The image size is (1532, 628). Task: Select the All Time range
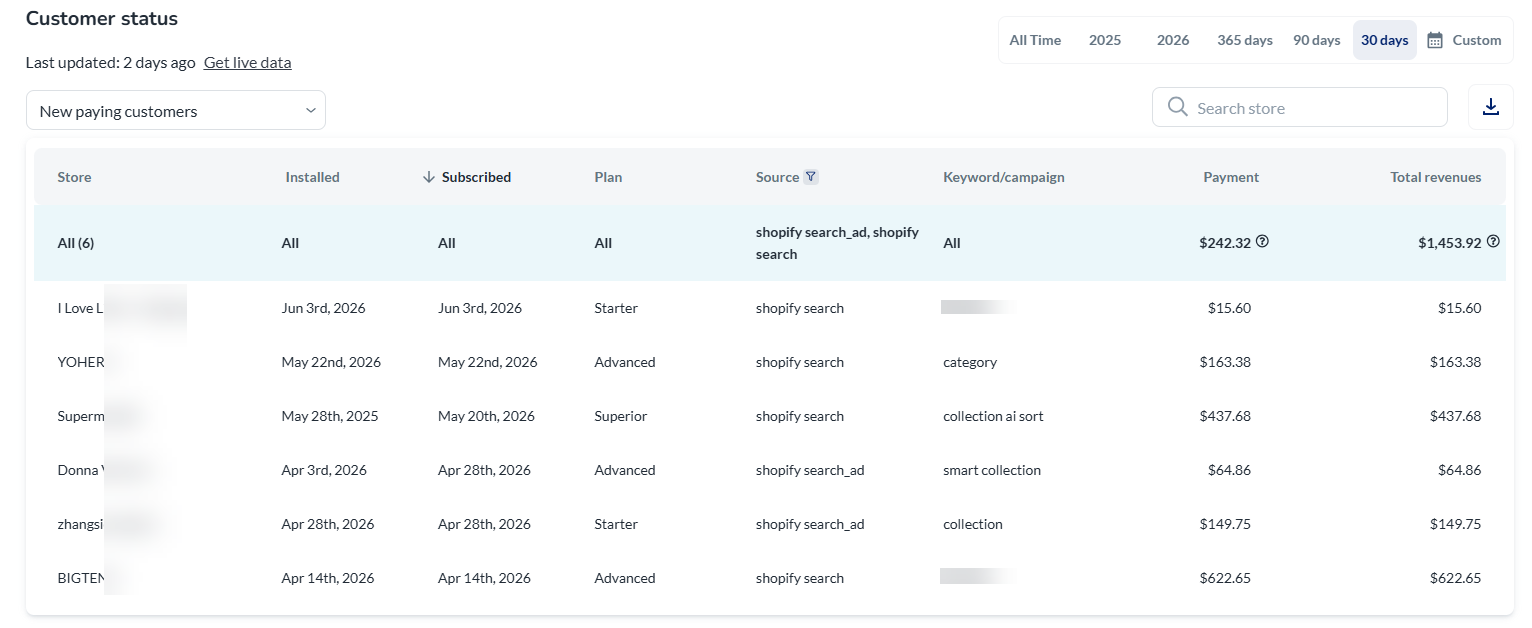[x=1035, y=40]
